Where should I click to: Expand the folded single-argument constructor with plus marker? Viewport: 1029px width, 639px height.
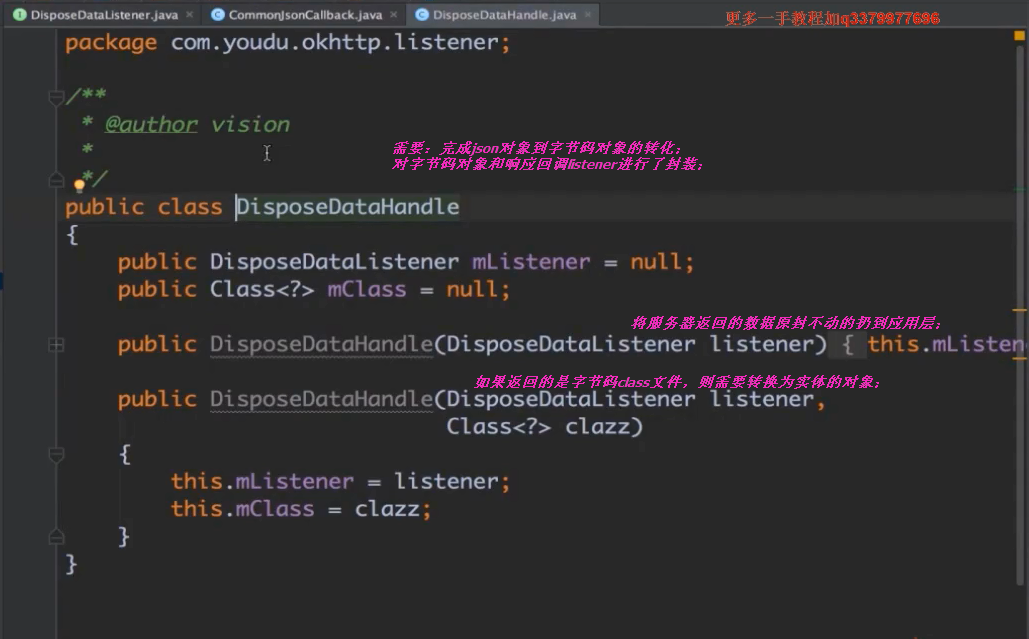[56, 345]
